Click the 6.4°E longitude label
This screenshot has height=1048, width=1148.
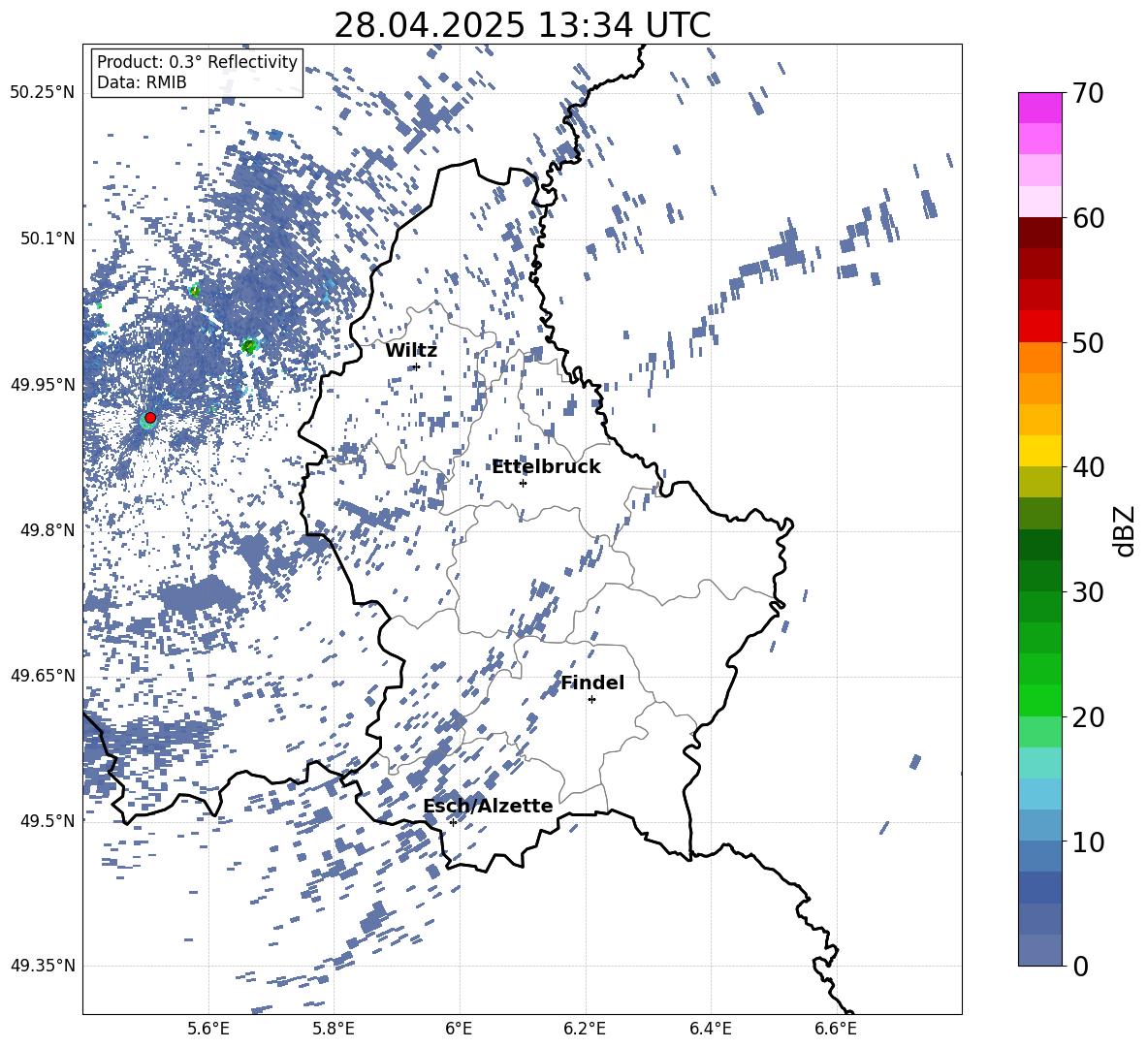pos(710,1029)
